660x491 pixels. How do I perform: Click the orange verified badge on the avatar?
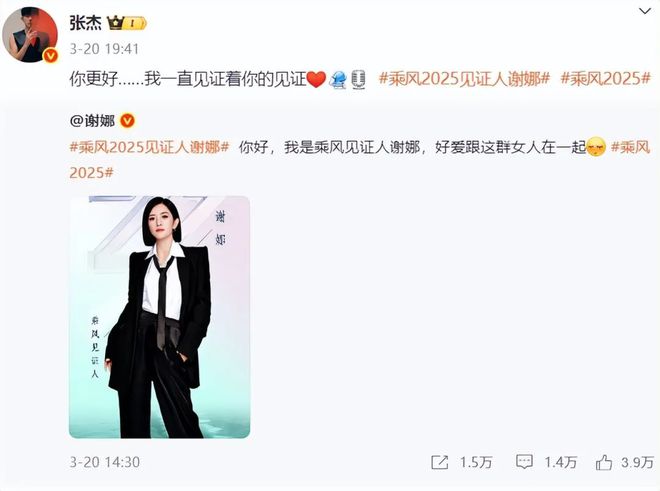click(x=51, y=55)
